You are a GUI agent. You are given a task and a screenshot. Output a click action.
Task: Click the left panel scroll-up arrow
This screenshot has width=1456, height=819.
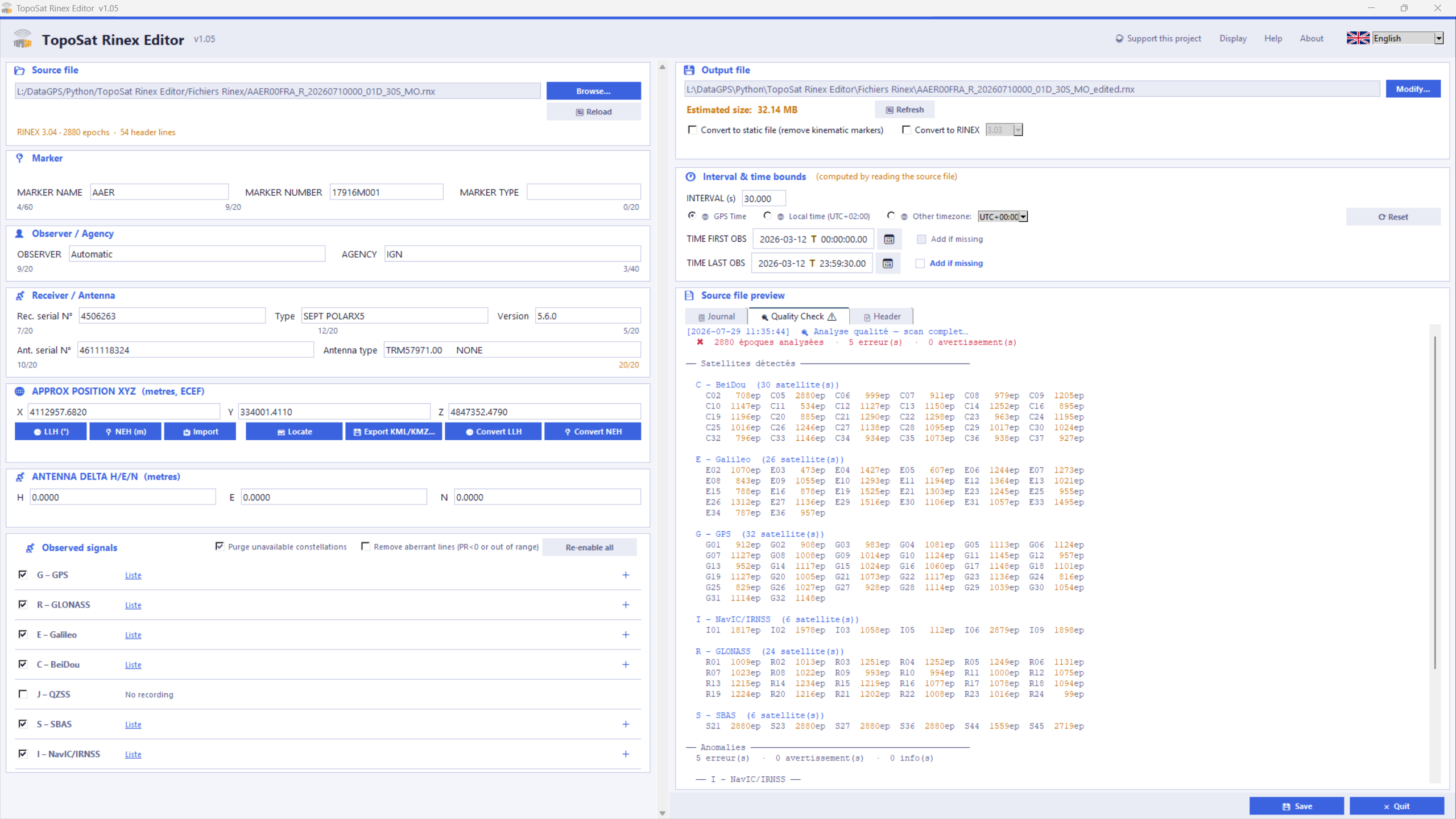pos(663,67)
